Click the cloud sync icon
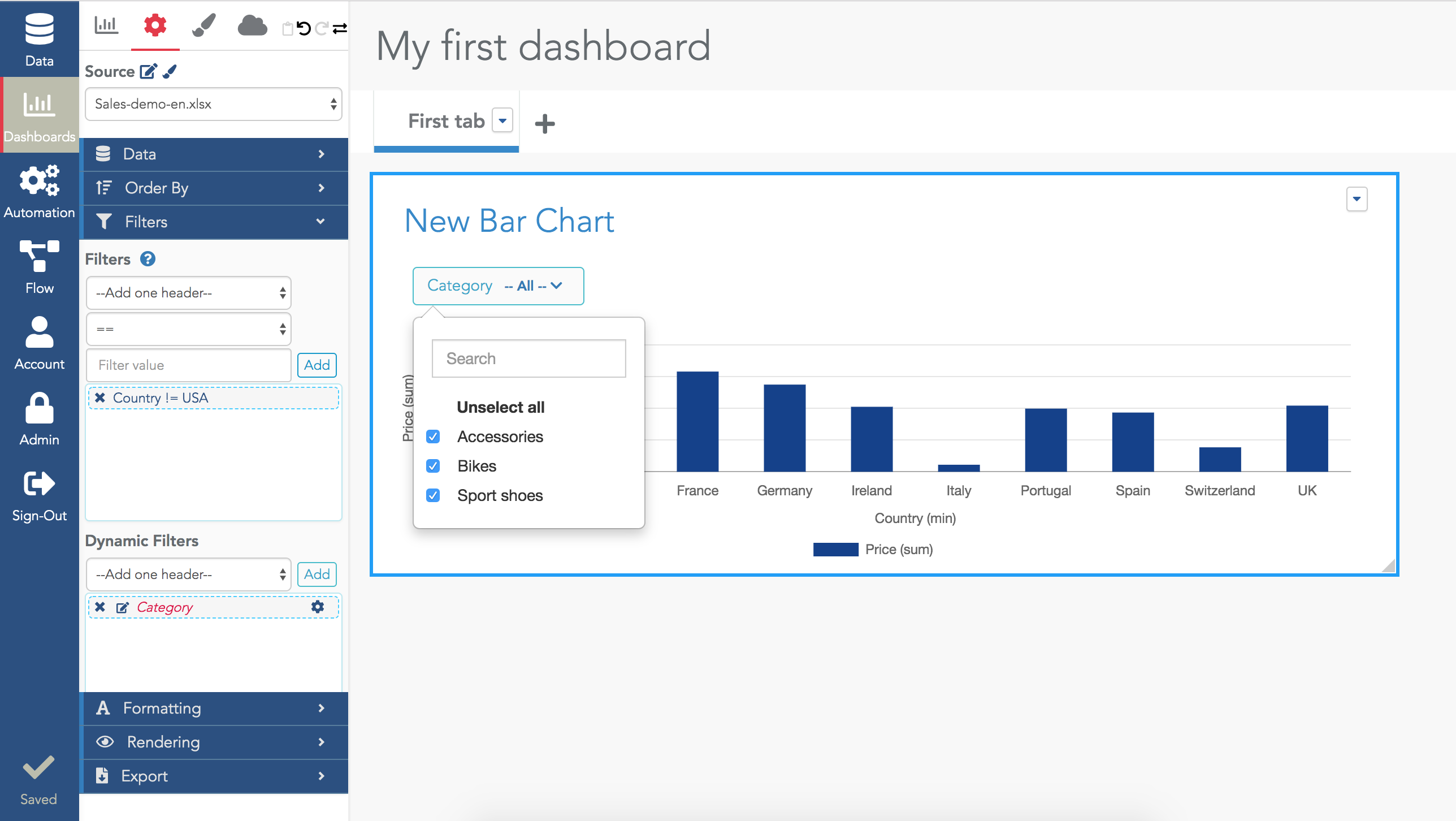The width and height of the screenshot is (1456, 821). pos(250,25)
